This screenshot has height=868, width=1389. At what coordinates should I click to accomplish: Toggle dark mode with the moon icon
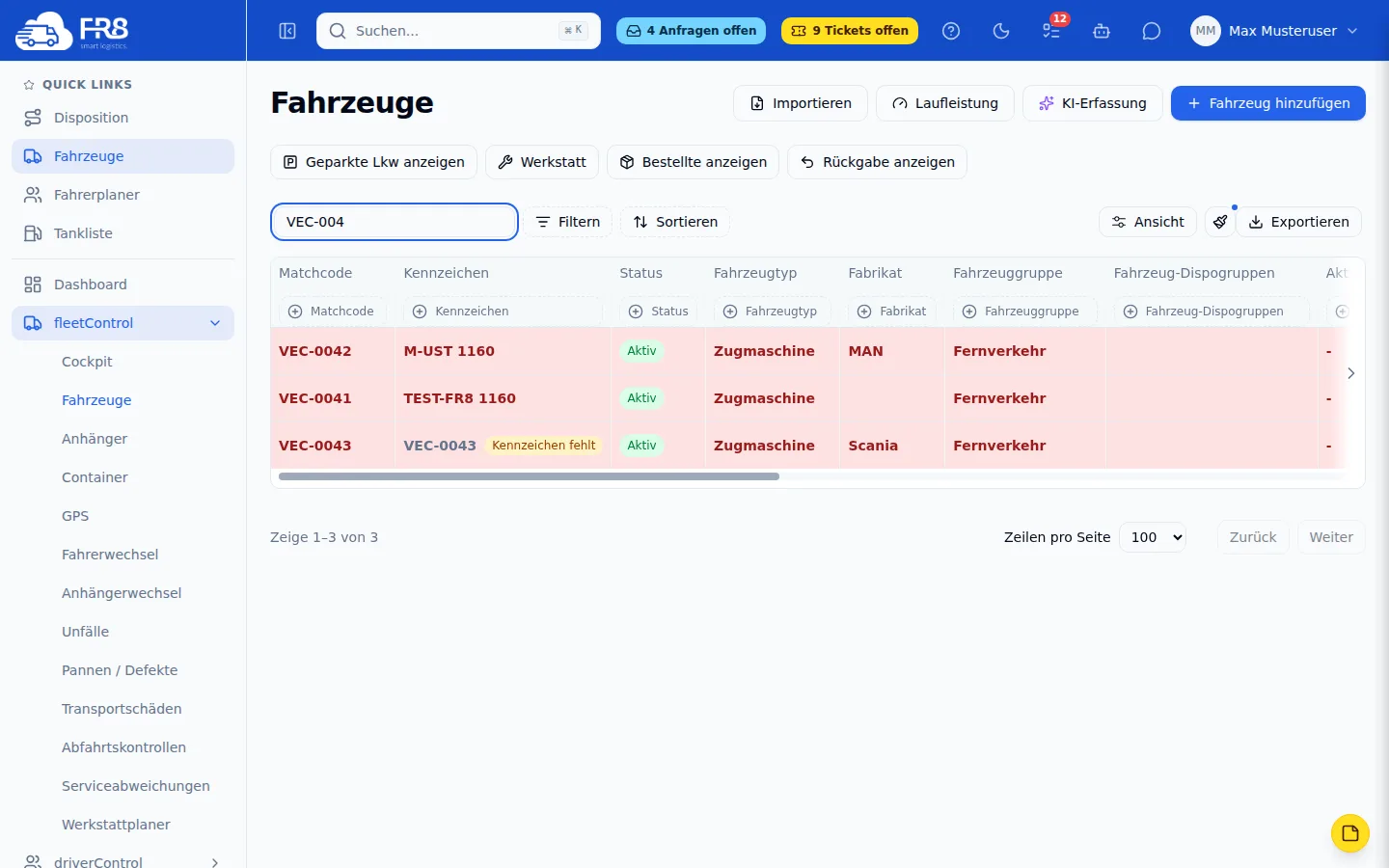[x=1001, y=31]
